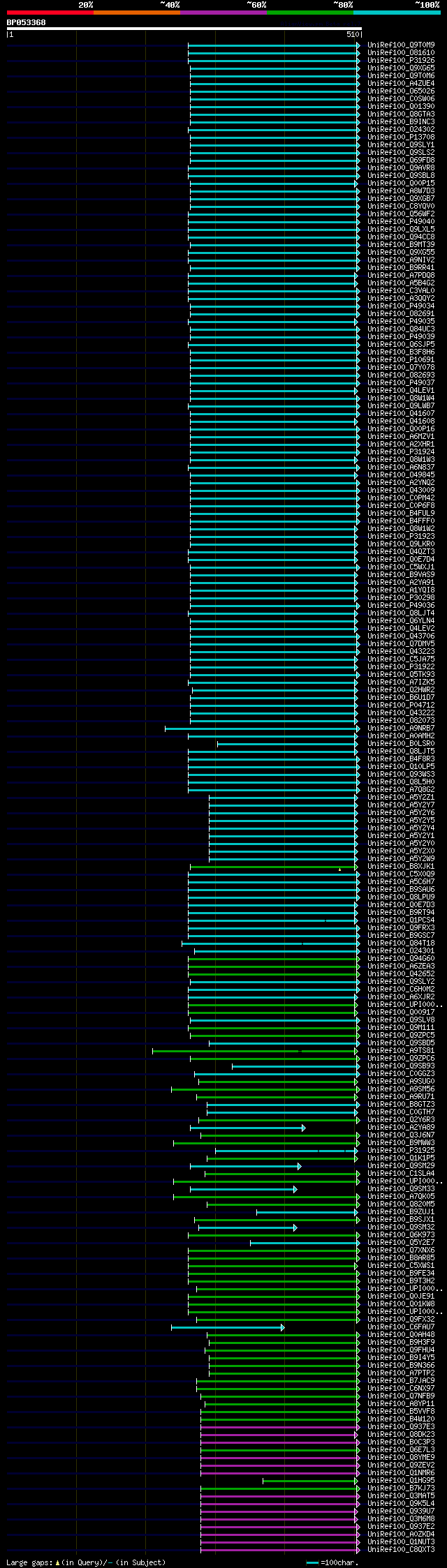Select label UniRef100_B9INC3

(401, 122)
